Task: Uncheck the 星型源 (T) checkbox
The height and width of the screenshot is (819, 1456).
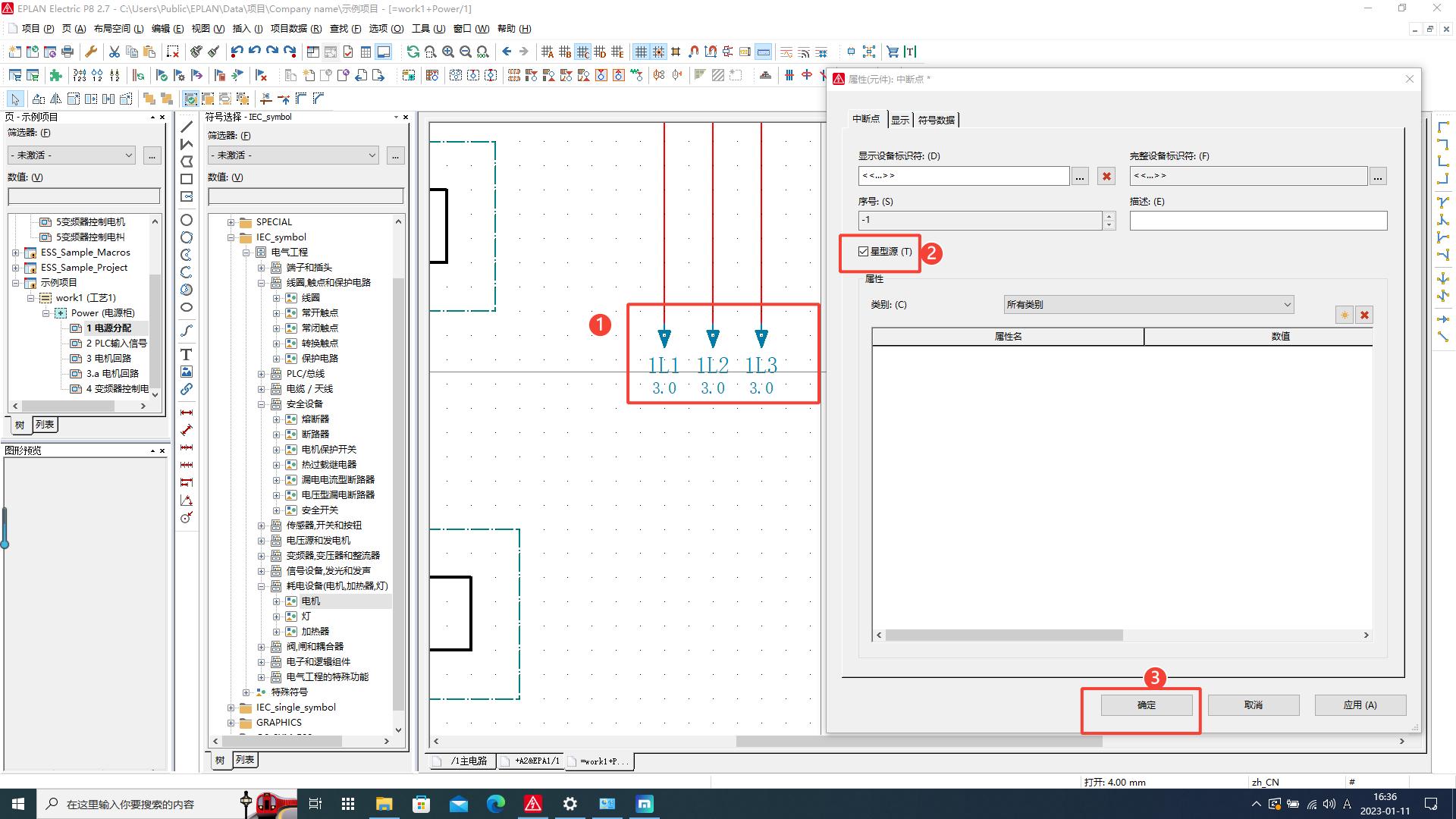Action: click(863, 251)
